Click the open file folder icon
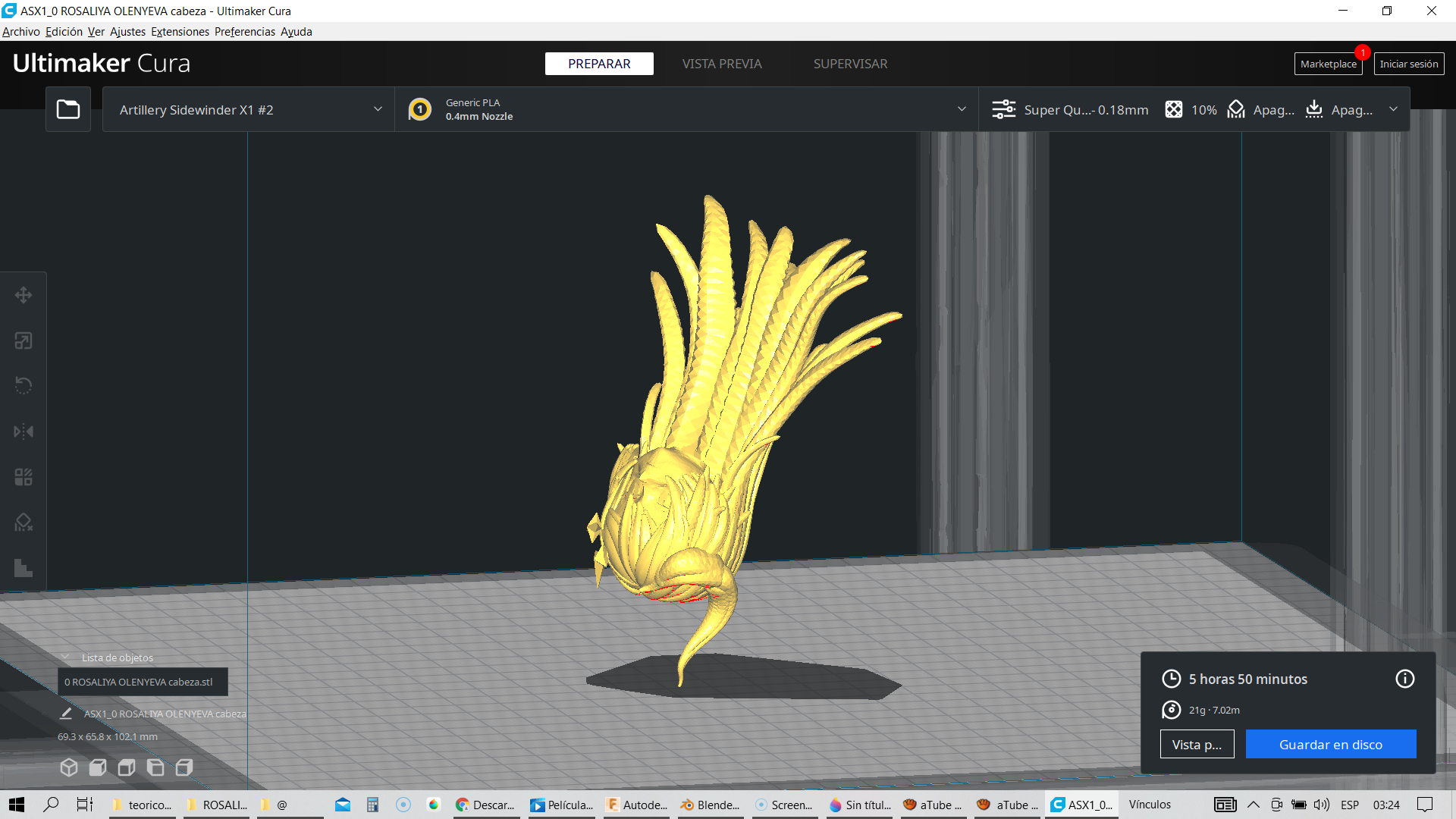This screenshot has width=1456, height=819. 68,110
